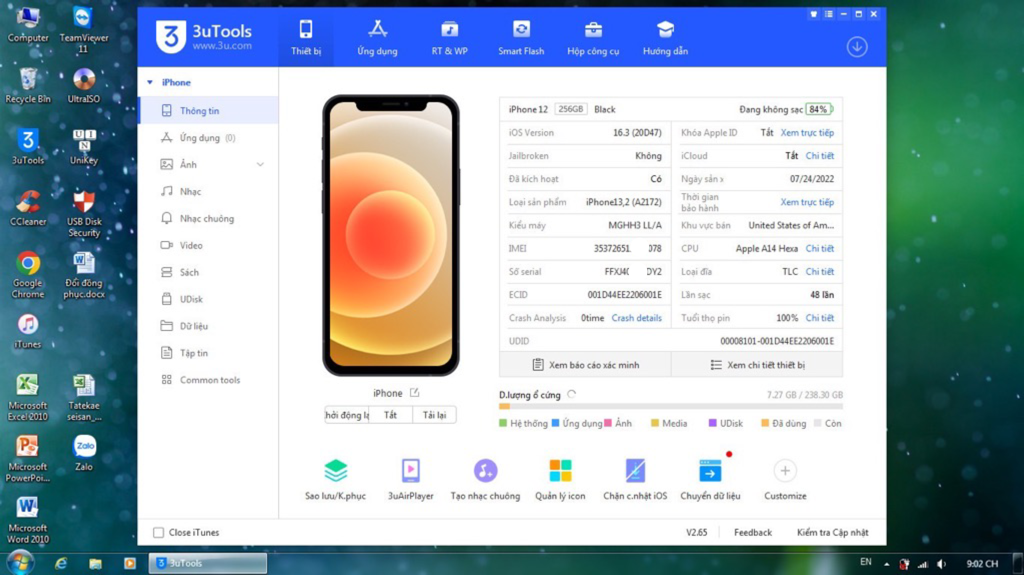Click the UDID value text
This screenshot has width=1024, height=575.
[776, 341]
